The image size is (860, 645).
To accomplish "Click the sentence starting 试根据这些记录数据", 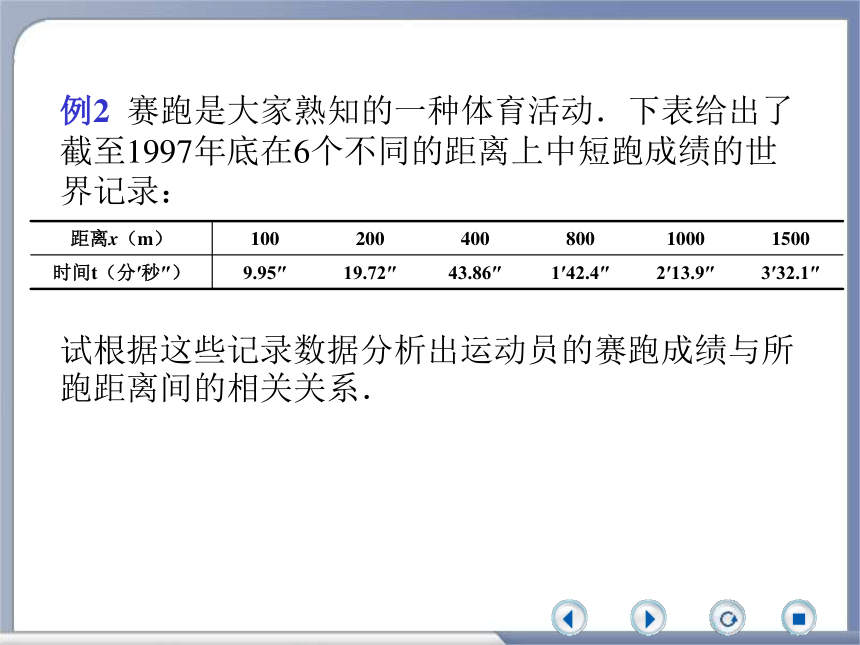I will 427,349.
